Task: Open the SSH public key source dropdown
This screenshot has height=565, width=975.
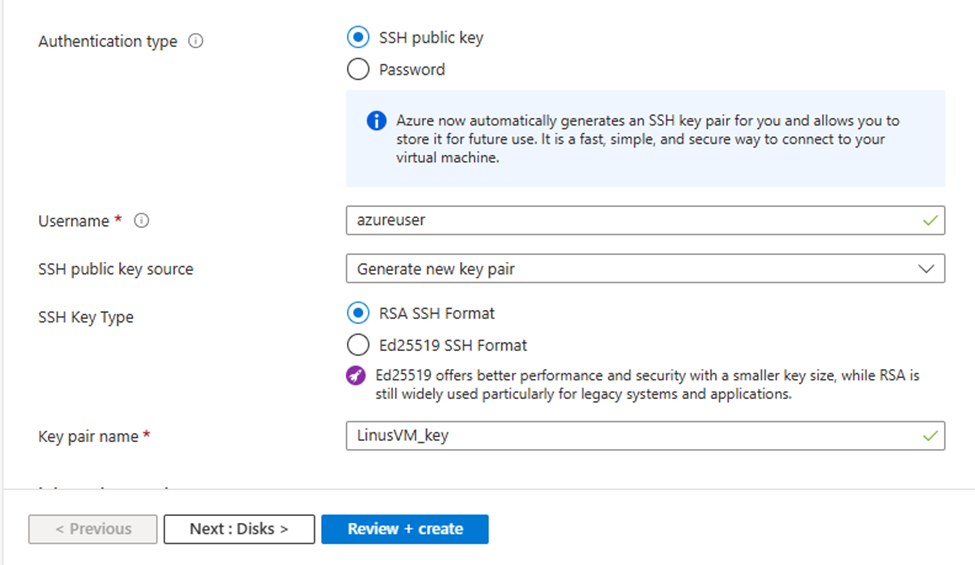Action: pyautogui.click(x=644, y=269)
